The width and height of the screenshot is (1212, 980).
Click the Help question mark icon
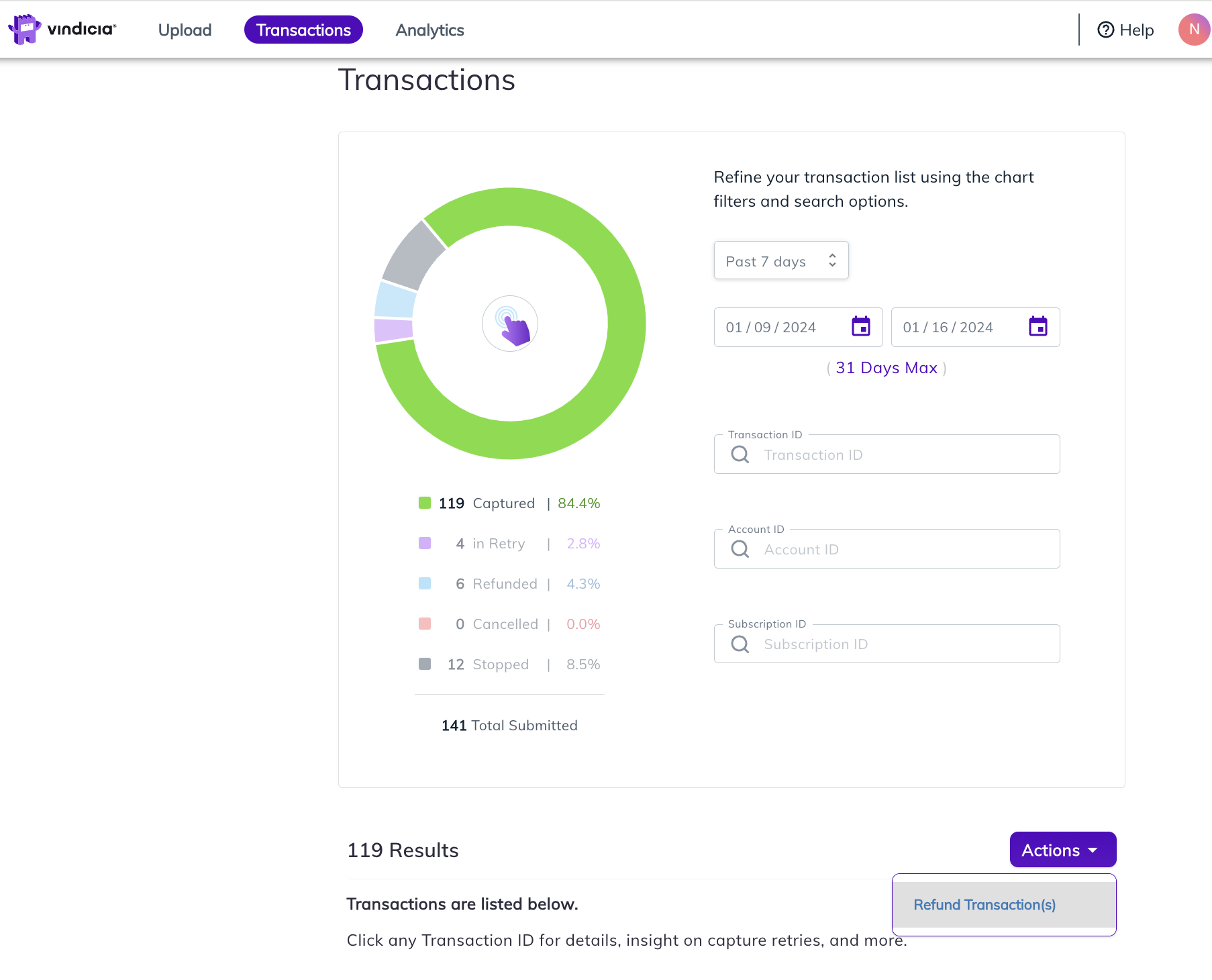point(1105,30)
